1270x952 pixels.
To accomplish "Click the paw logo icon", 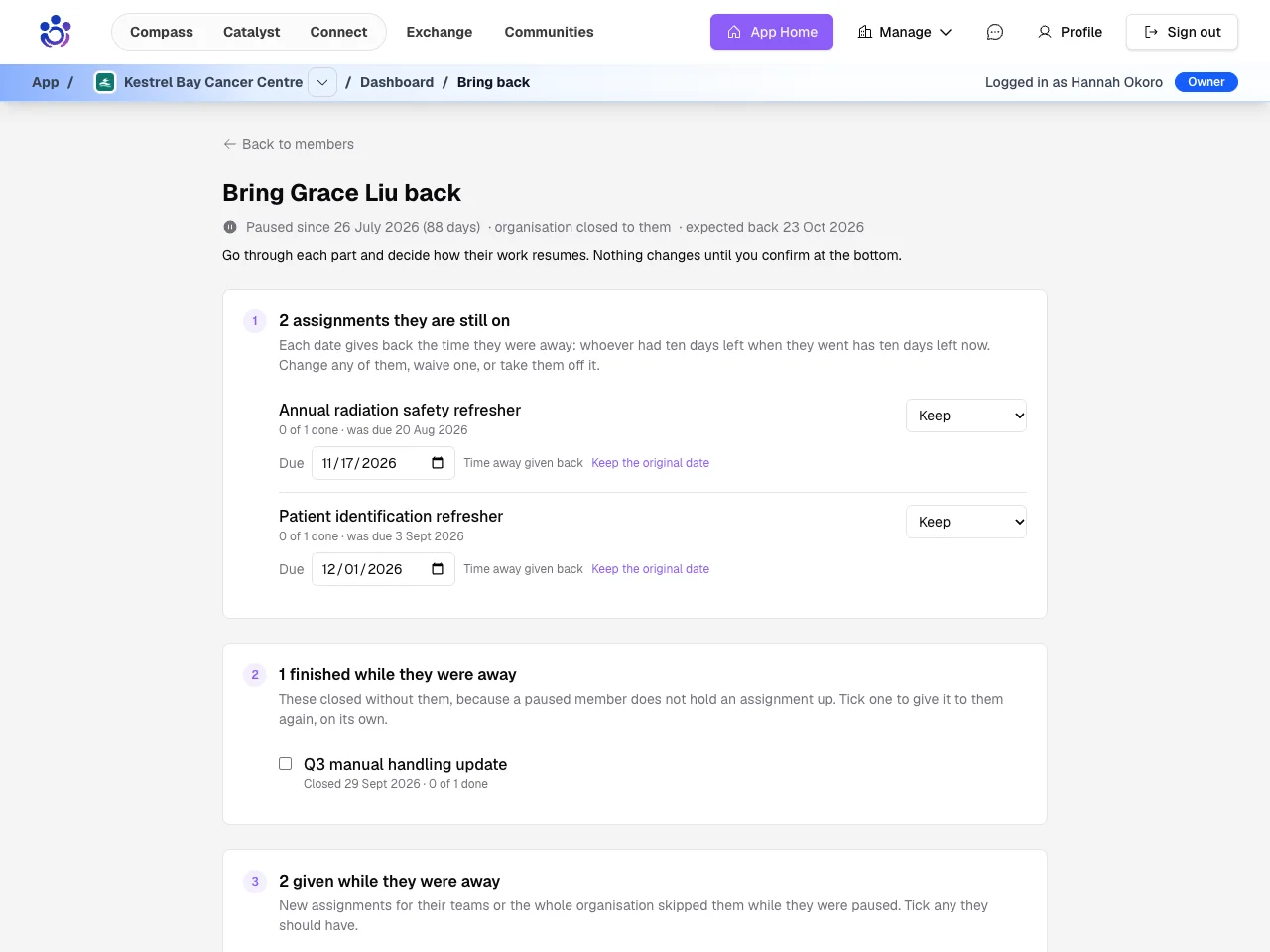I will click(55, 32).
